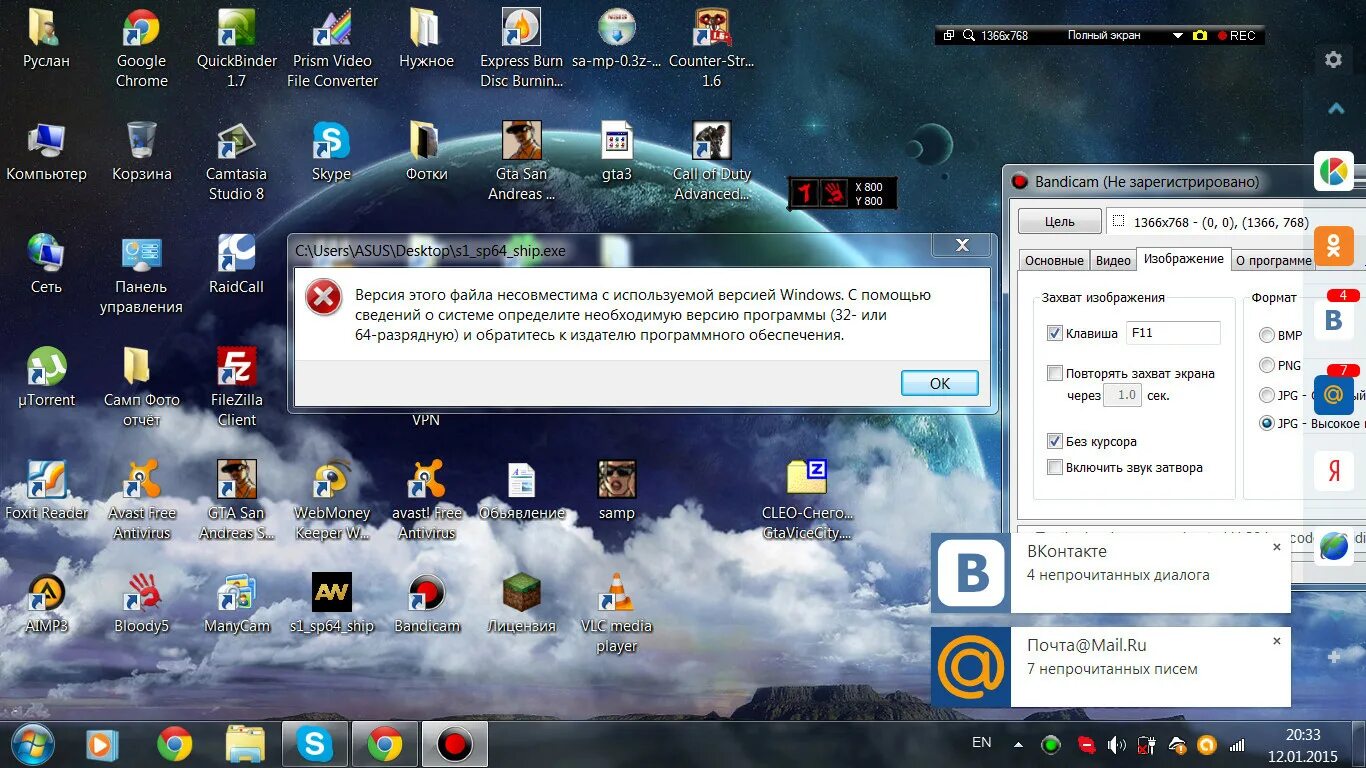The height and width of the screenshot is (768, 1366).
Task: Select BMP image format radio button
Action: [x=1267, y=335]
